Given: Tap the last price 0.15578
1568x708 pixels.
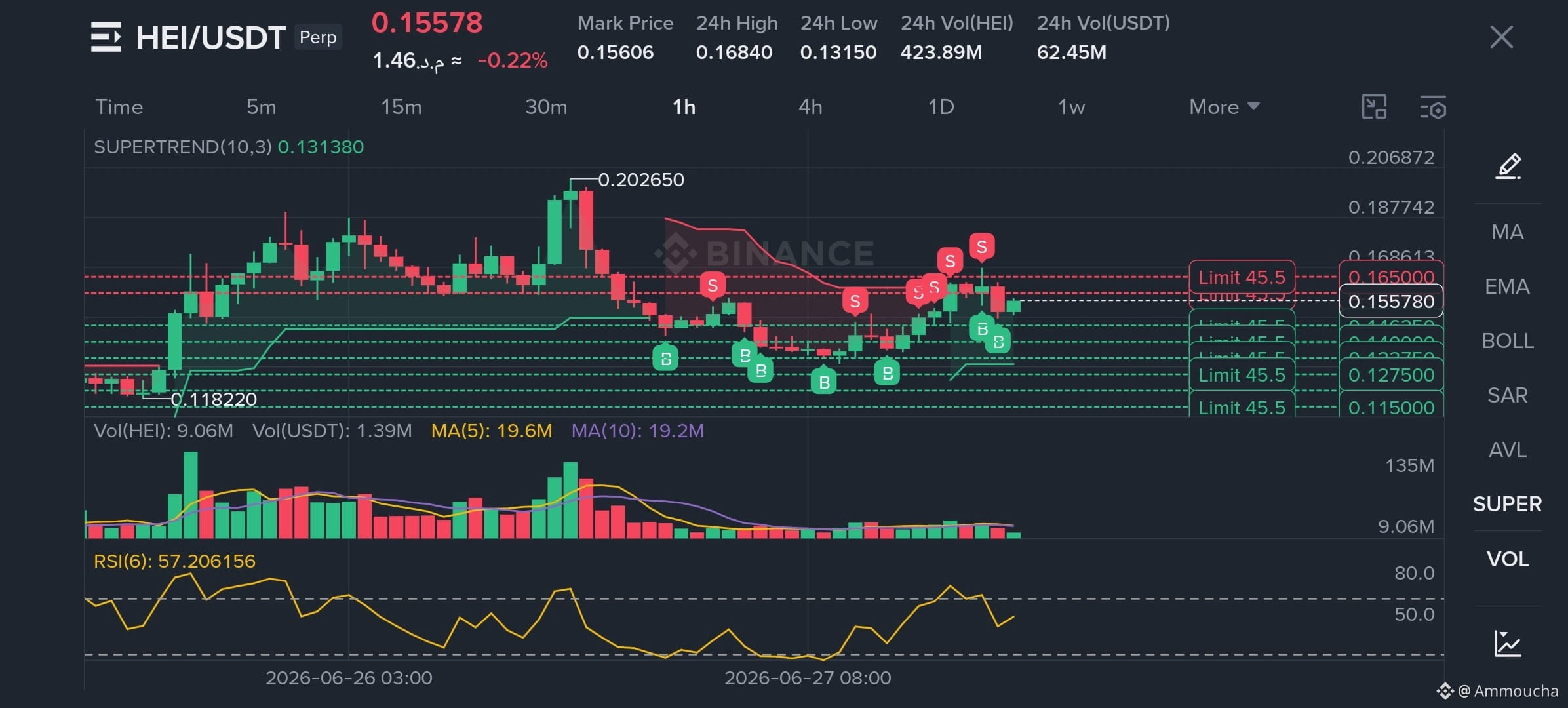Looking at the screenshot, I should pos(427,23).
